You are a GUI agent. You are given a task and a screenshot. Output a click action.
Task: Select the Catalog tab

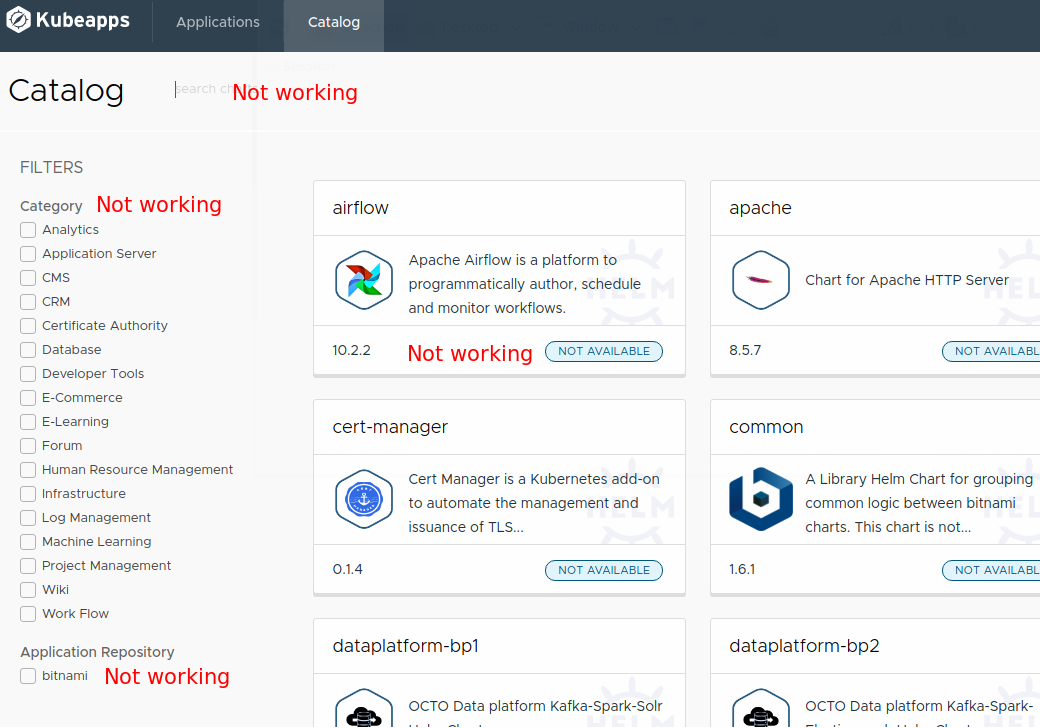(333, 21)
